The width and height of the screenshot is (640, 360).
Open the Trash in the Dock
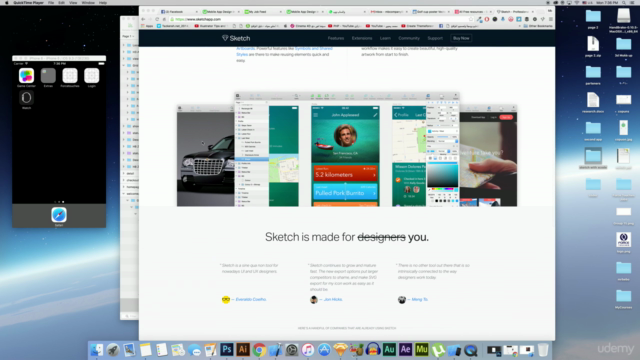tap(543, 350)
